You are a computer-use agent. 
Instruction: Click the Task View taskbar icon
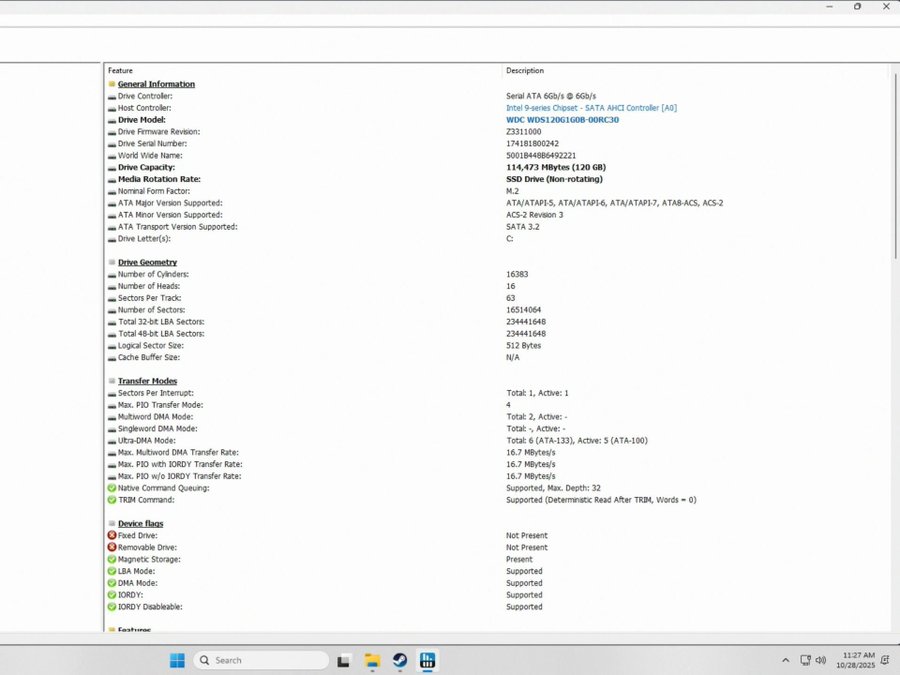(344, 660)
